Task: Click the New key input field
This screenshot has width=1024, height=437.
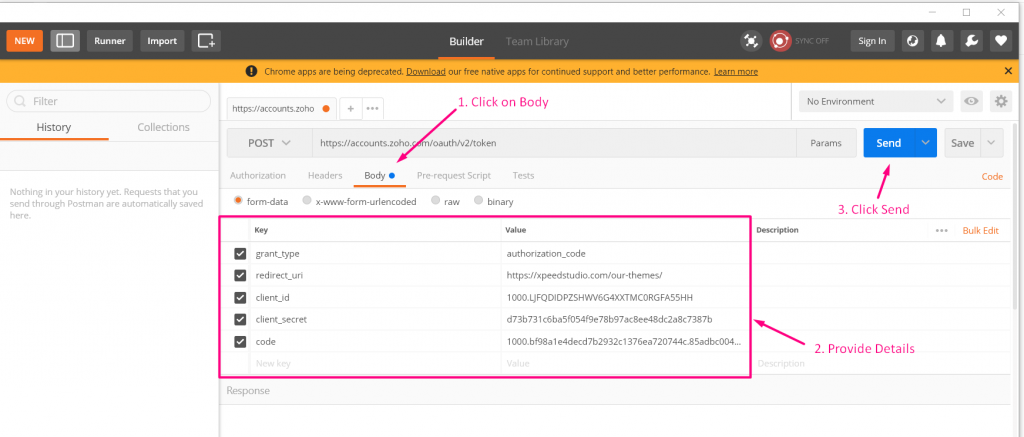Action: click(x=376, y=363)
